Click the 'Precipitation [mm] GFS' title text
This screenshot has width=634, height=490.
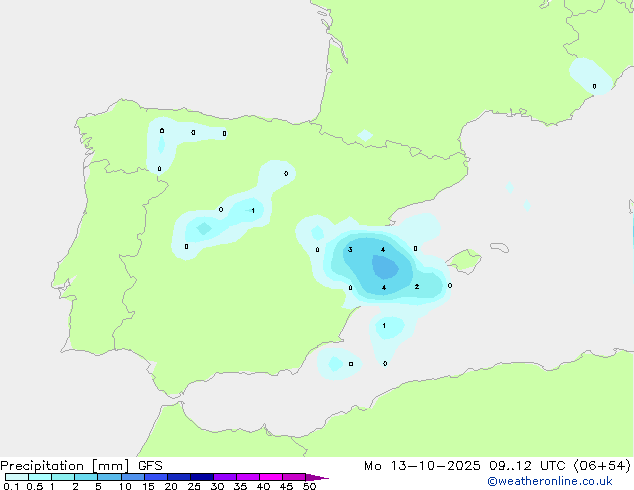[81, 466]
